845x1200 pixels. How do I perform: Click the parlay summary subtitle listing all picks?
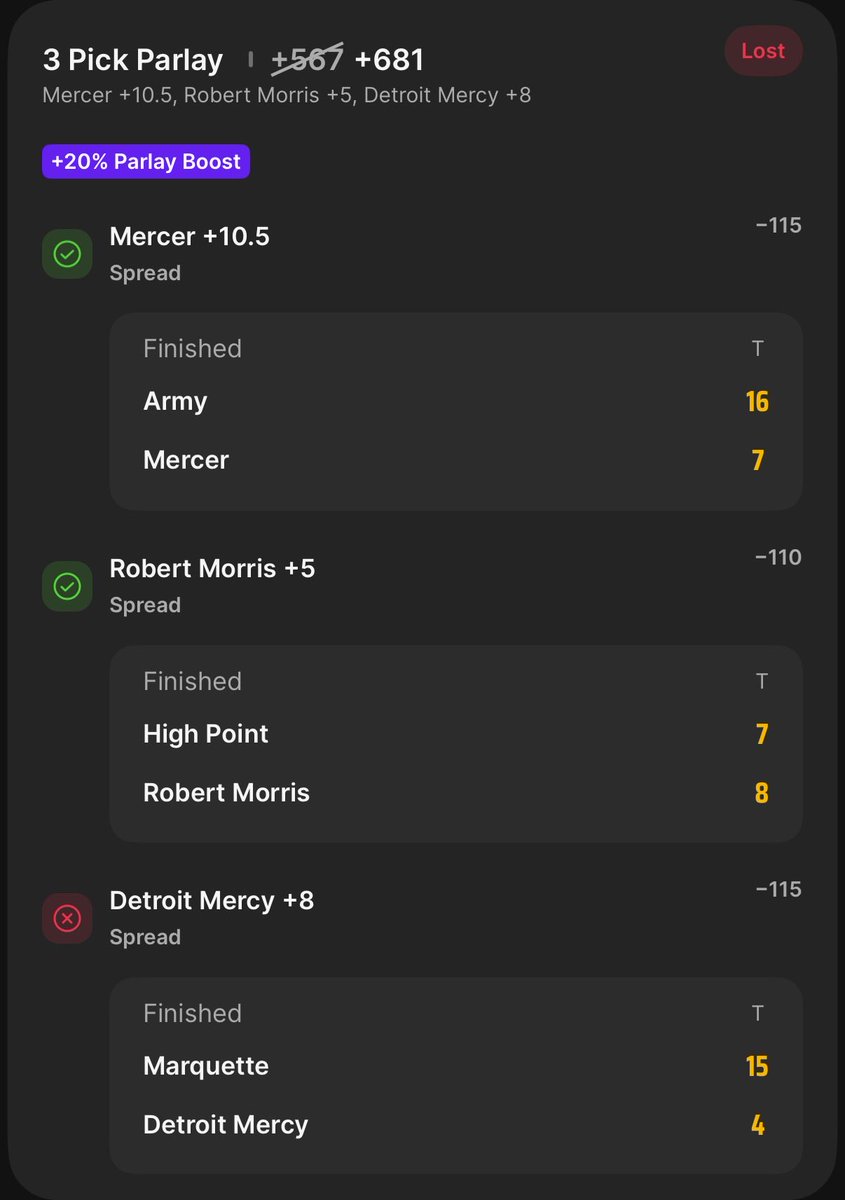click(x=287, y=97)
